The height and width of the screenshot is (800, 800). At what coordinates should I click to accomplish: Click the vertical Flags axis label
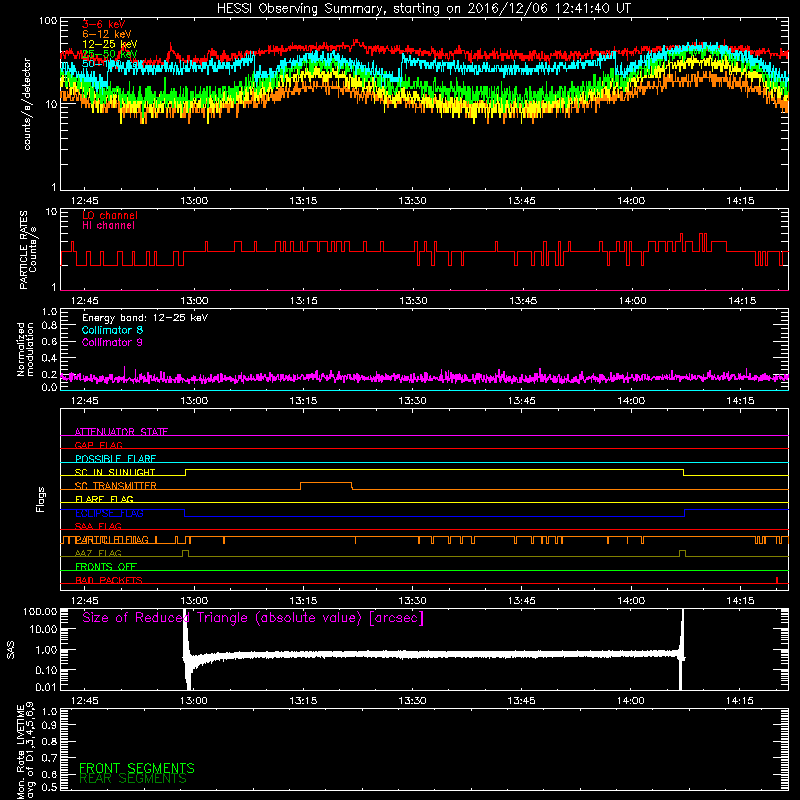(41, 499)
